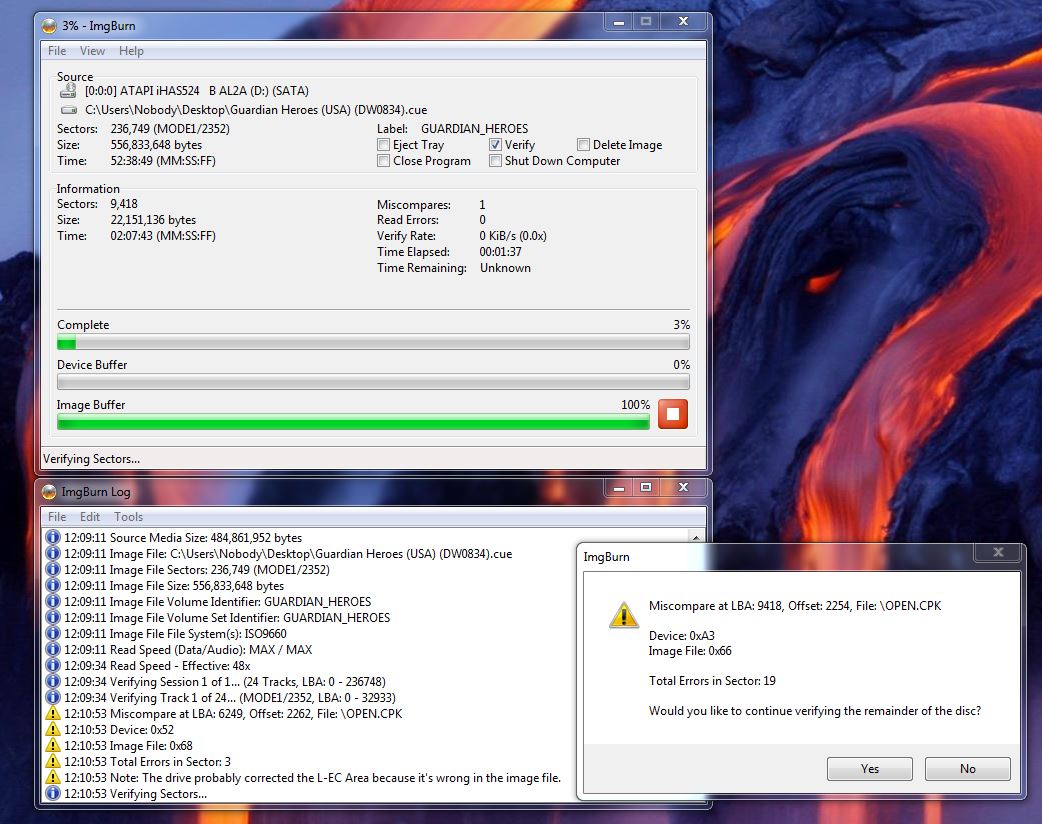Close the Miscompare dialog with its X button
The width and height of the screenshot is (1042, 824).
998,552
